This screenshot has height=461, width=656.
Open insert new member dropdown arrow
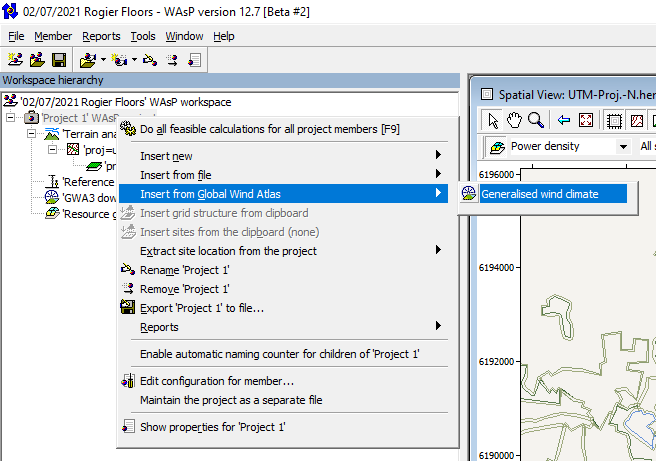point(134,60)
